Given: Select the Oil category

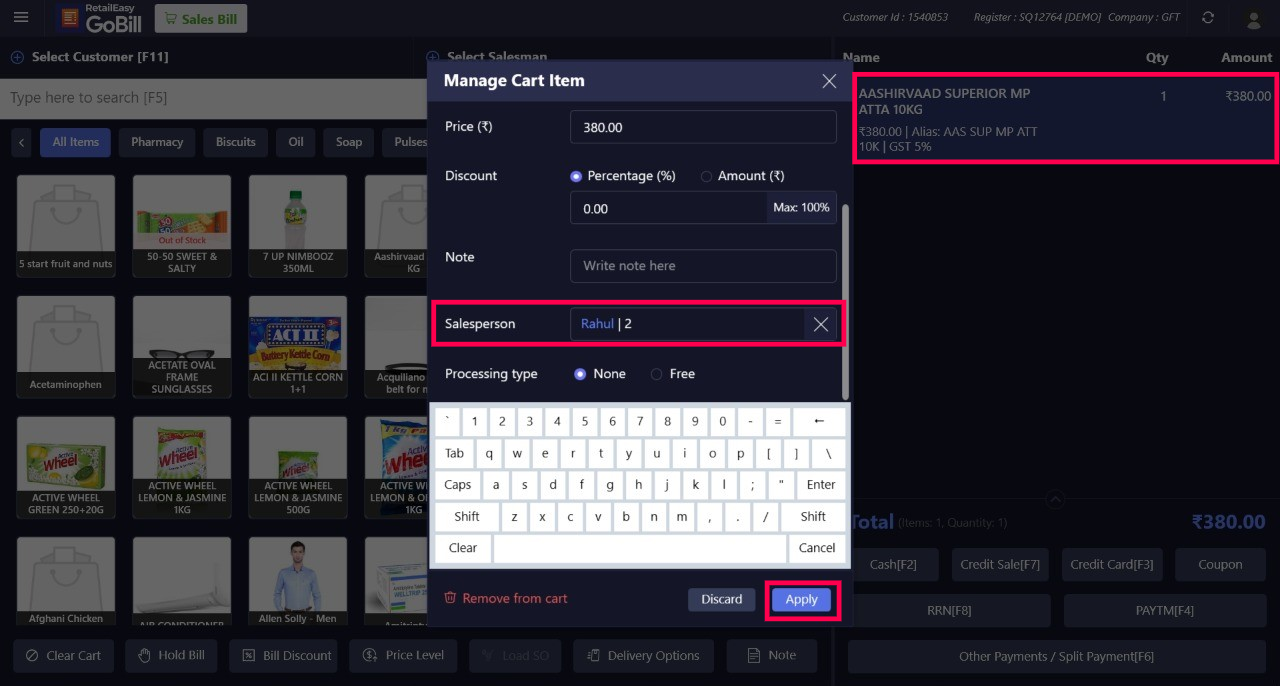Looking at the screenshot, I should coord(296,142).
